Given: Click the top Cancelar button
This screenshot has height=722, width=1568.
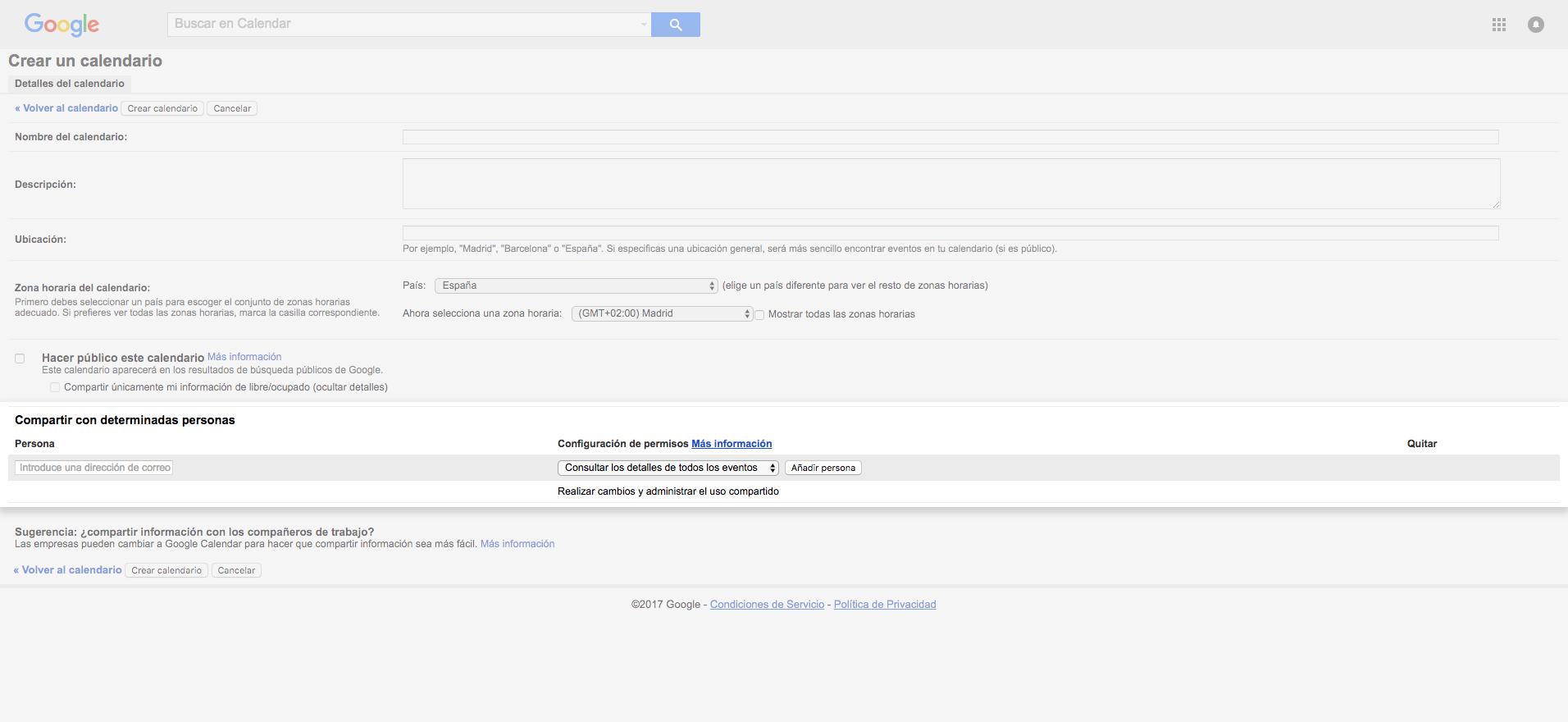Looking at the screenshot, I should tap(232, 108).
